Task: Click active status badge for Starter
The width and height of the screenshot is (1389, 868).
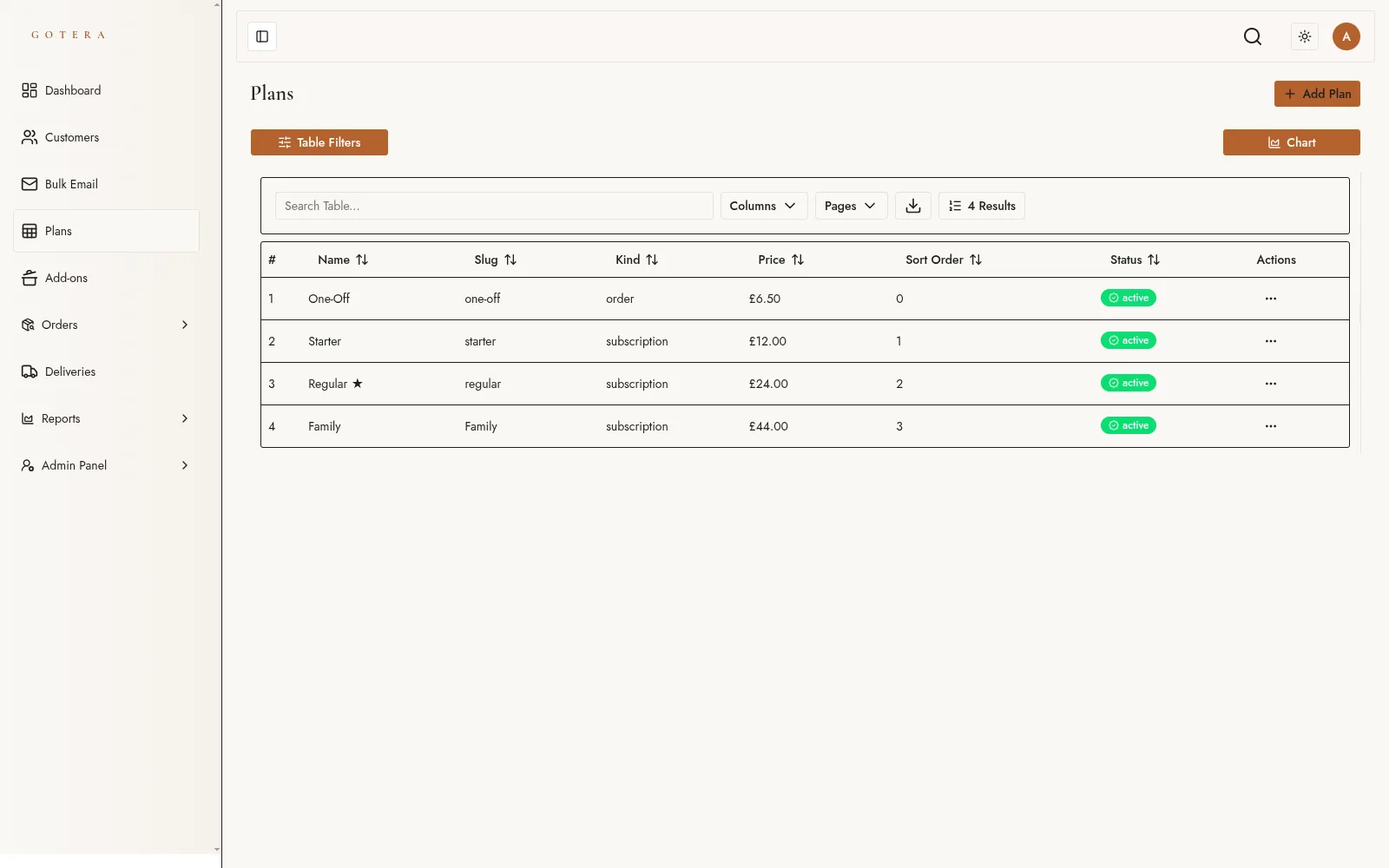Action: [x=1129, y=340]
